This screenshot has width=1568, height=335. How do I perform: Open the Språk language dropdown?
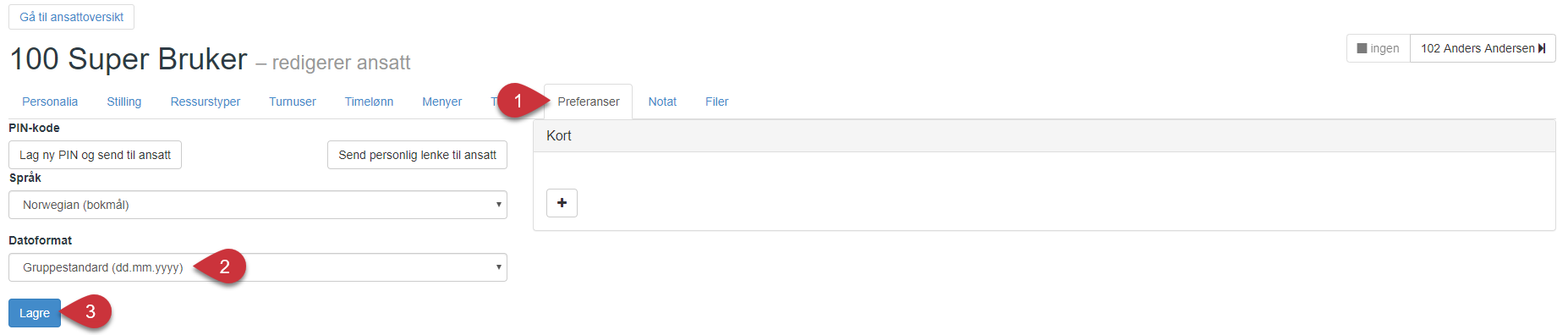[x=258, y=205]
